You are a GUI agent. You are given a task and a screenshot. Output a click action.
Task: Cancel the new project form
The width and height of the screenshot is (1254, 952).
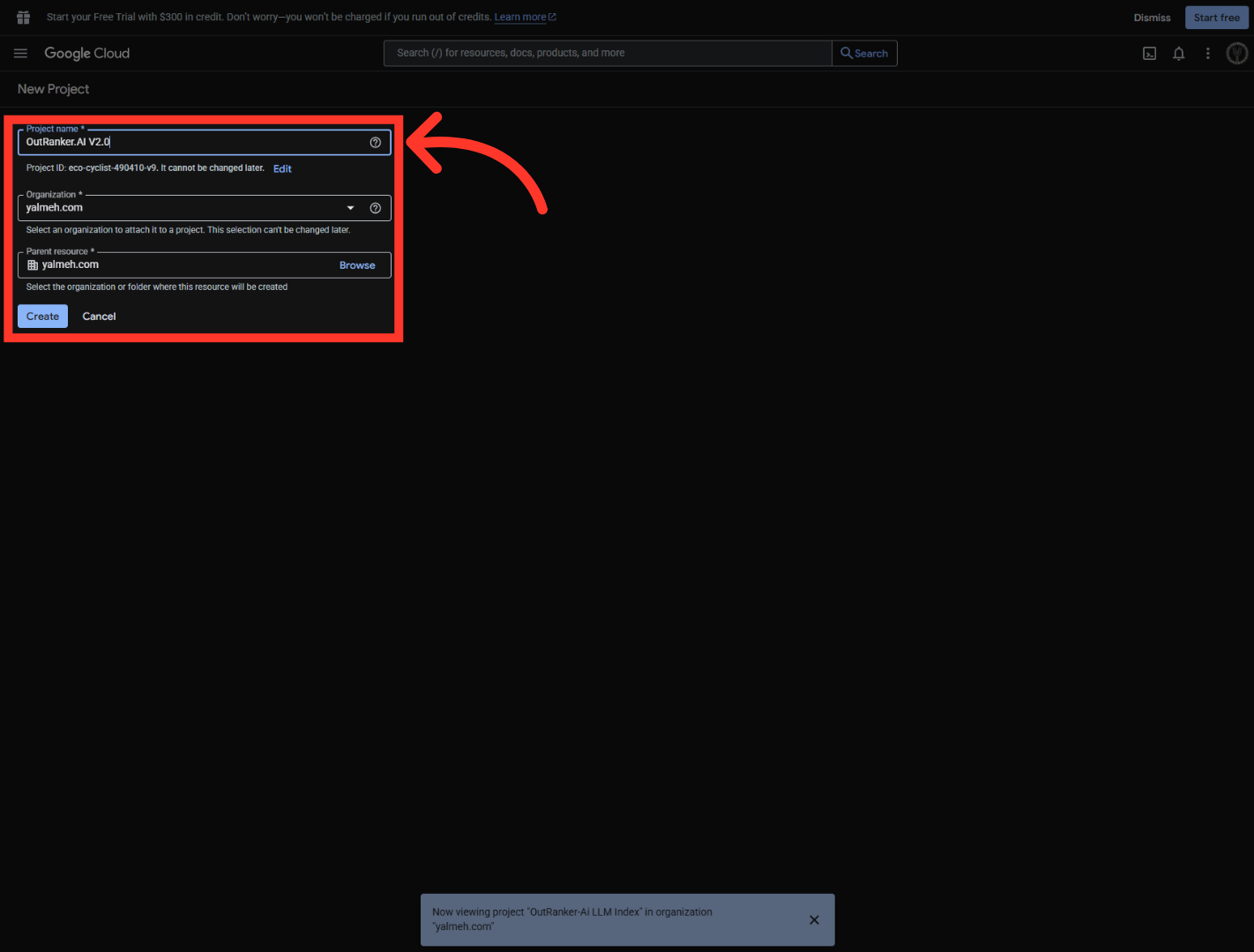(x=100, y=316)
